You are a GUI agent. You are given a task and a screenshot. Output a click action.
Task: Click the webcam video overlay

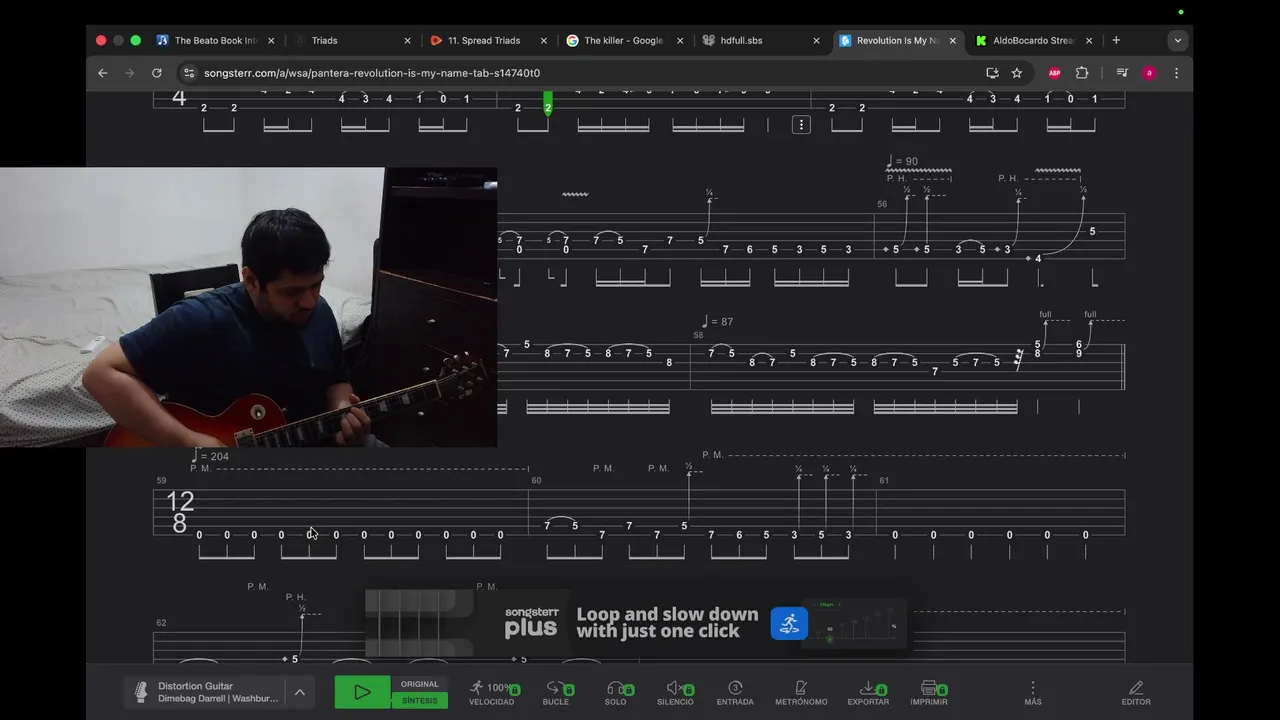[x=248, y=307]
